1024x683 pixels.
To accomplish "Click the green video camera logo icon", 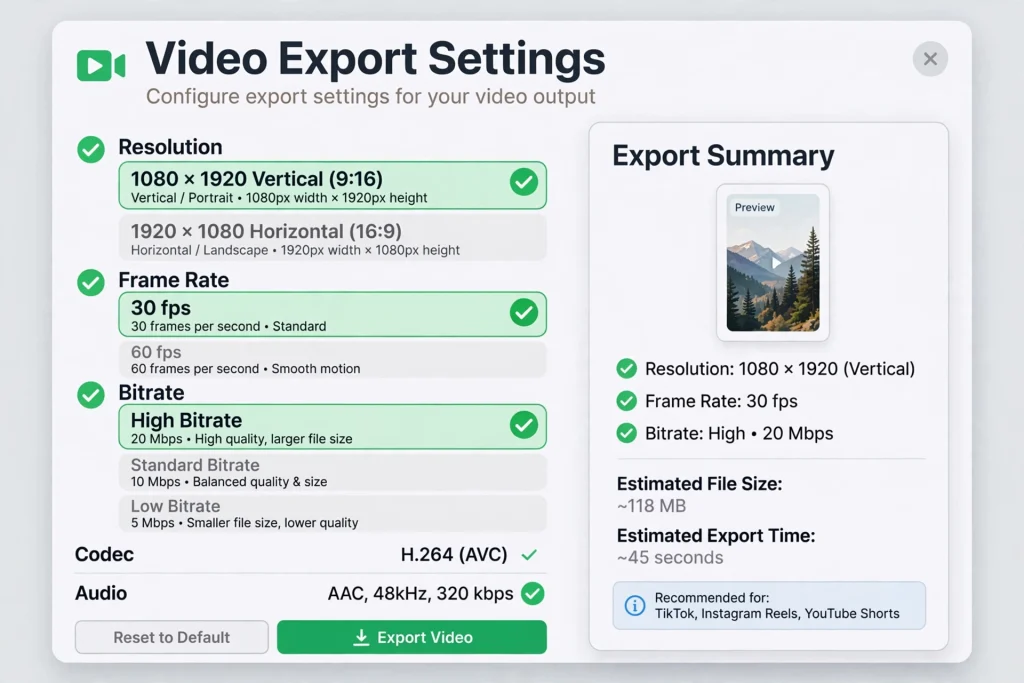I will point(101,65).
